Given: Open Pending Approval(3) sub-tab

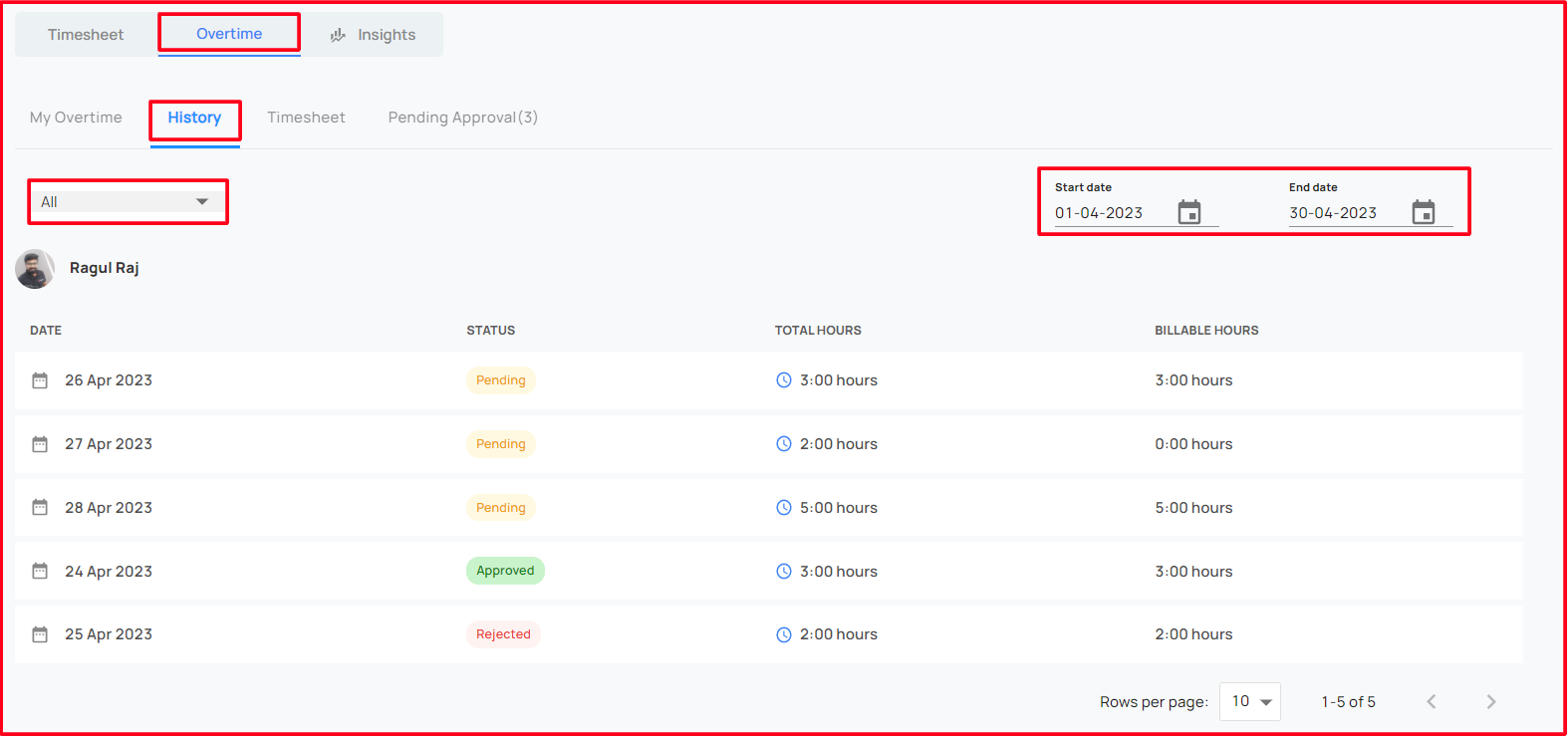Looking at the screenshot, I should click(x=463, y=118).
